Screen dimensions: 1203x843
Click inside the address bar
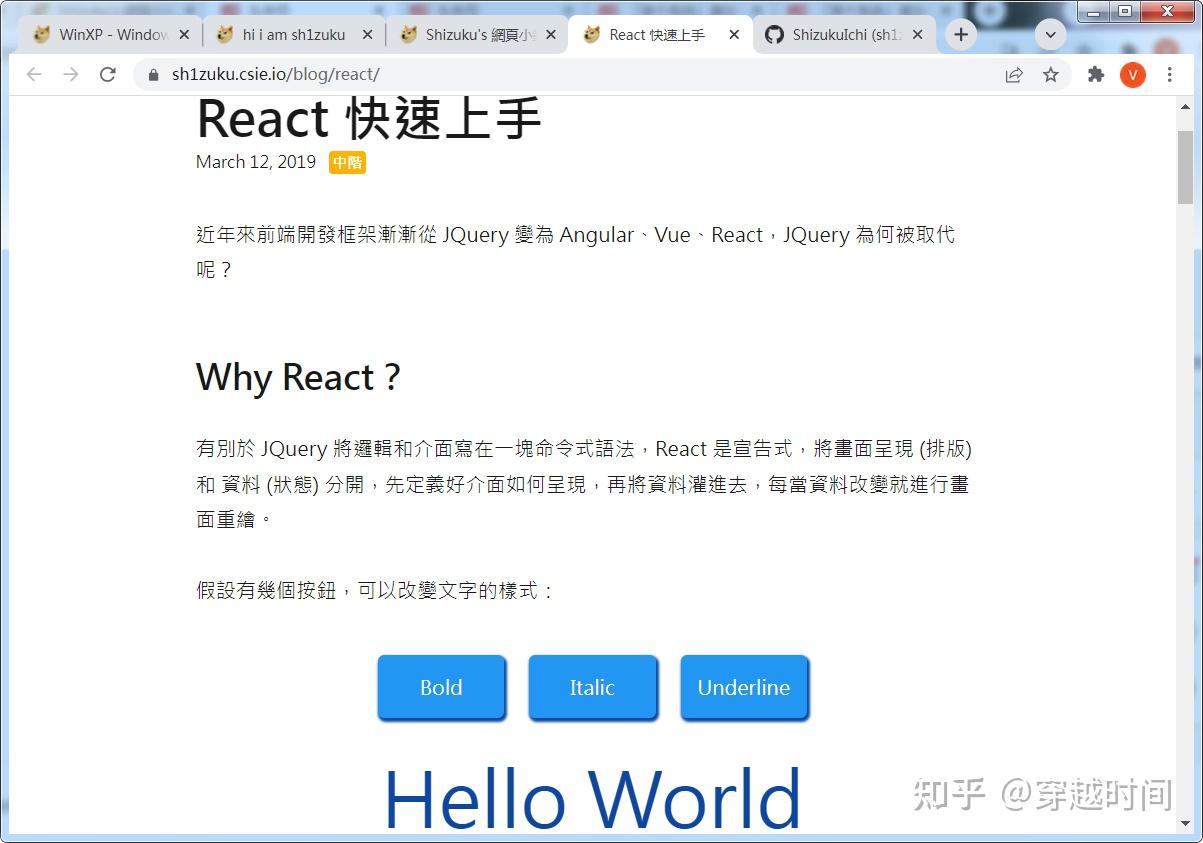pyautogui.click(x=400, y=74)
